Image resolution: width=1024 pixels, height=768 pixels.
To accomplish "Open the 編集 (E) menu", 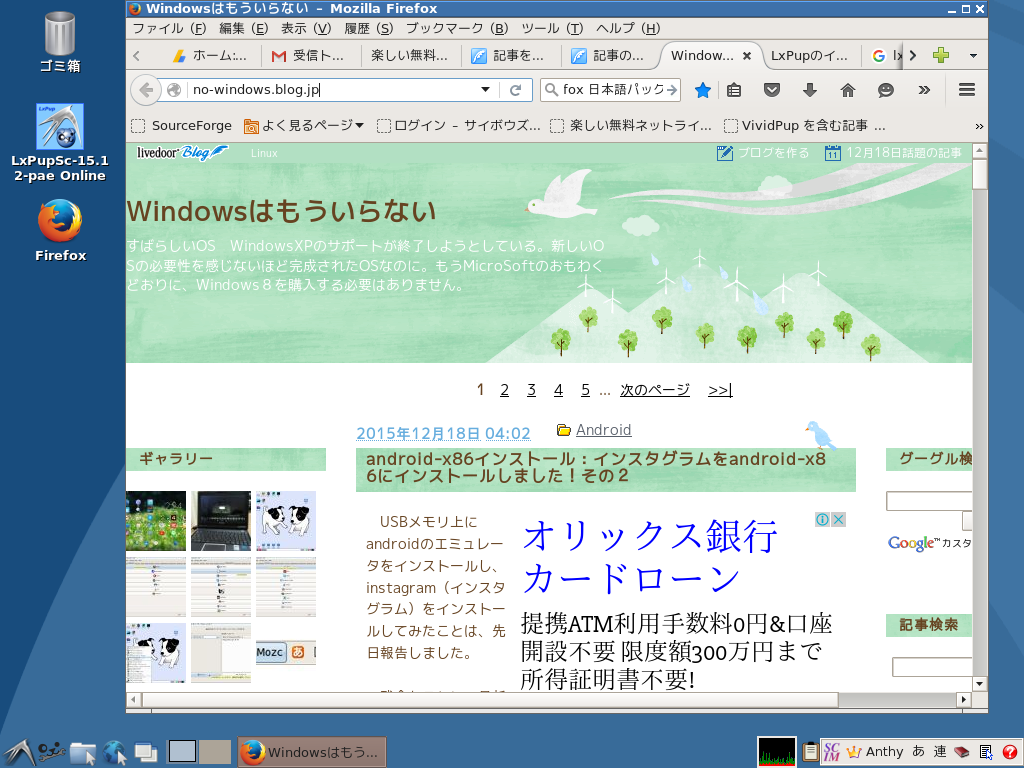I will click(244, 29).
